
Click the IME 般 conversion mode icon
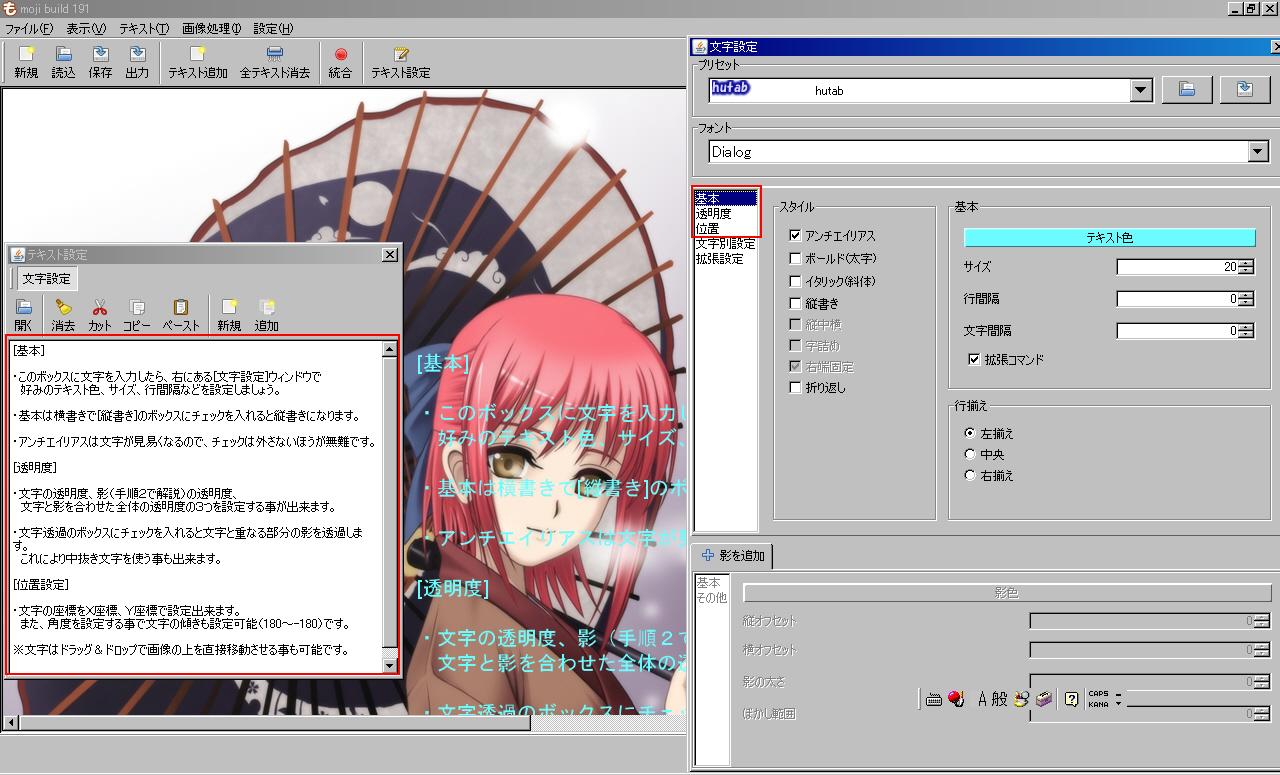[x=1000, y=699]
